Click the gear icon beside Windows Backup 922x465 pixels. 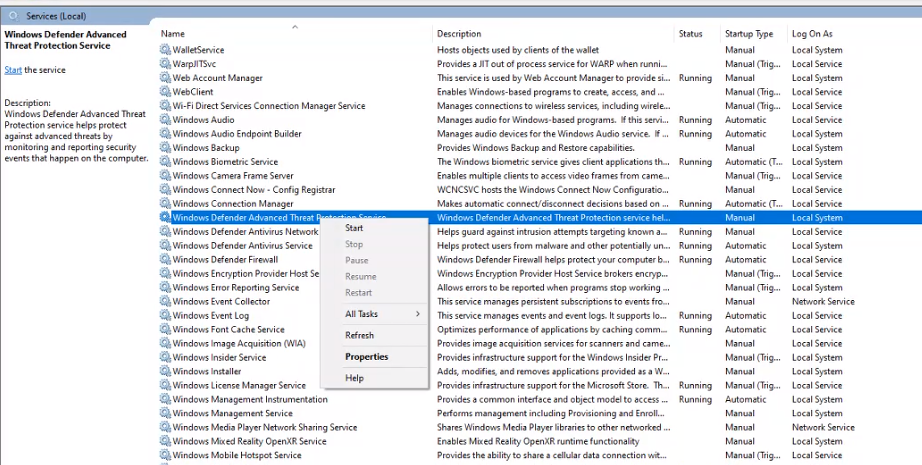click(x=165, y=148)
